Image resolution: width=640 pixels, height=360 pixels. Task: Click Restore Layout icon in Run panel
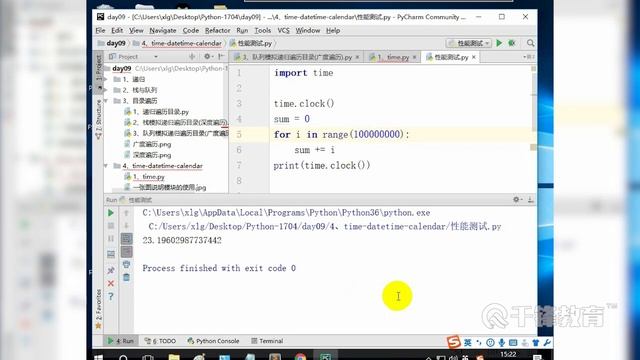[x=111, y=254]
